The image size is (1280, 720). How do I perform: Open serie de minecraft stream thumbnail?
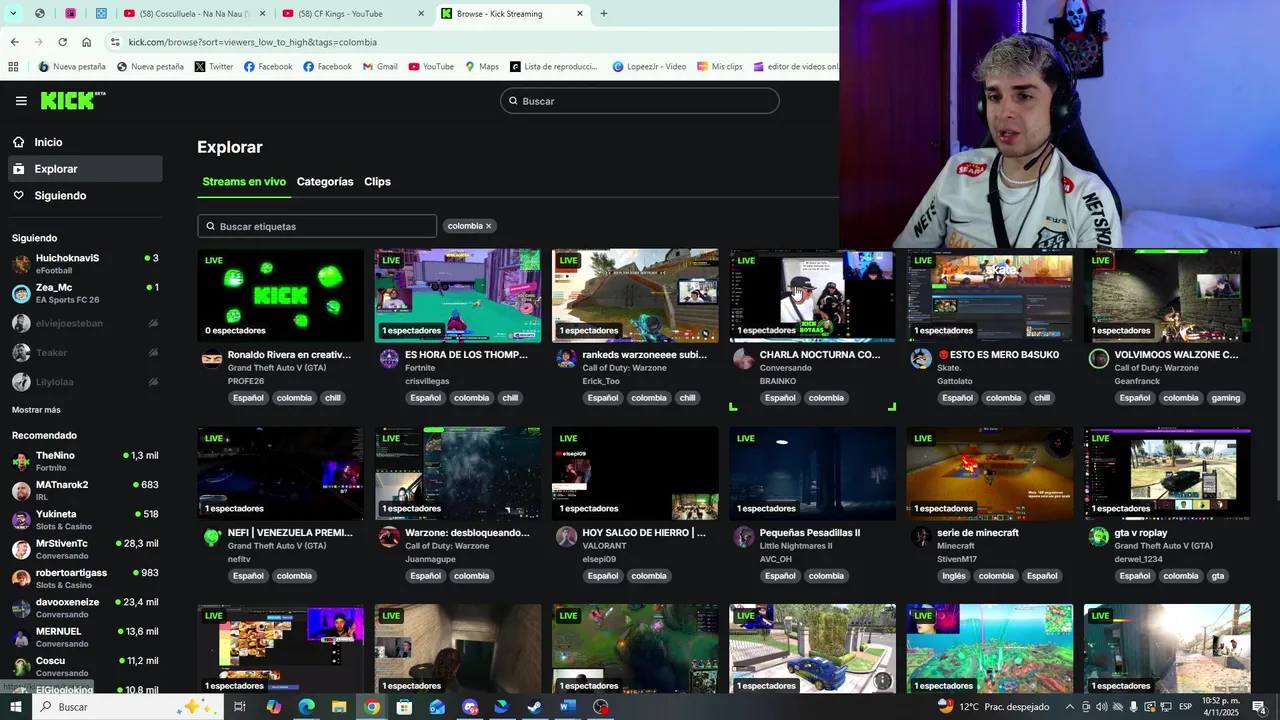coord(990,474)
